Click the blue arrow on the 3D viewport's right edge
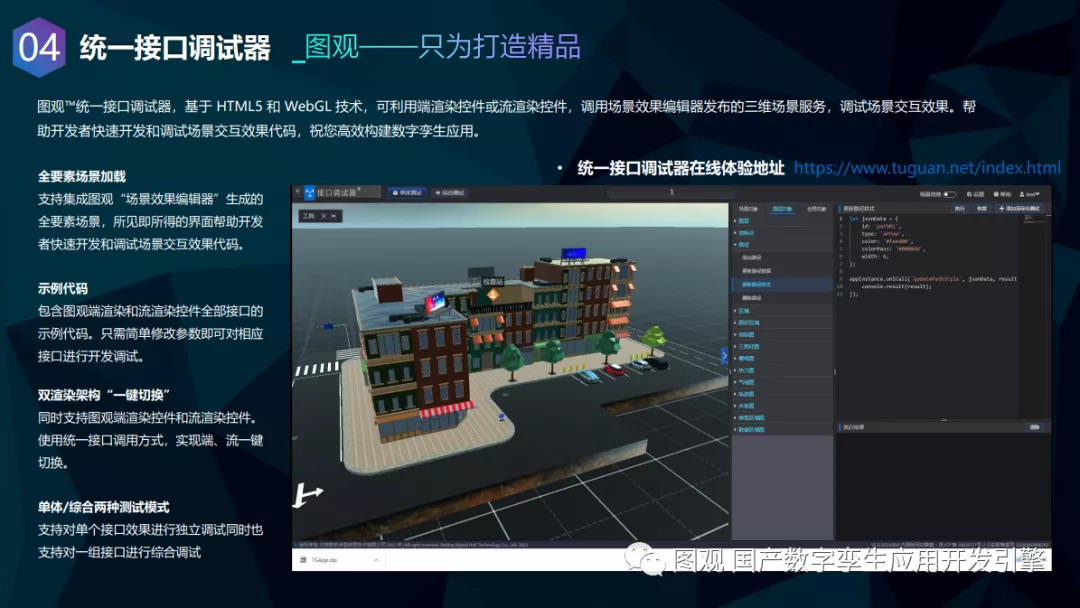 point(724,355)
